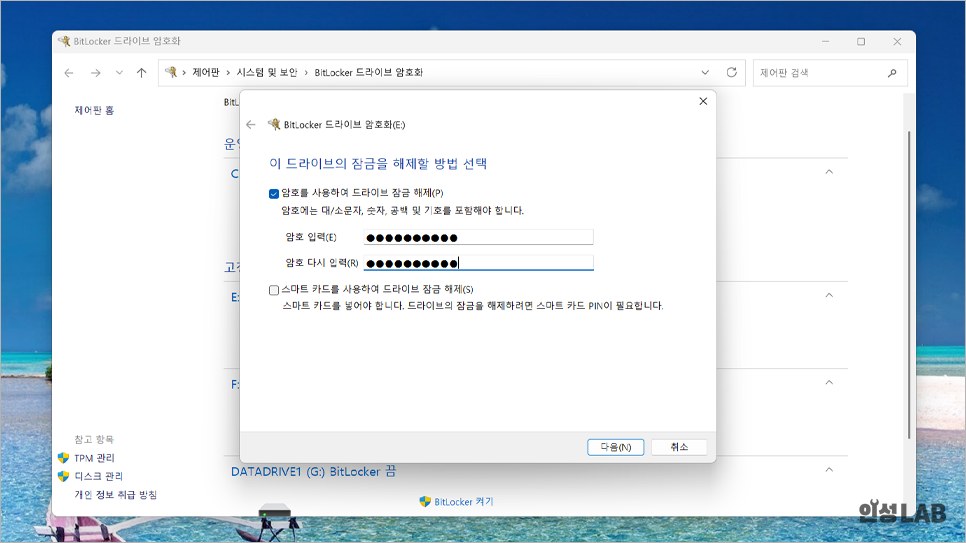Select BitLocker 드라이브 암호화 breadcrumb
Screen dimensions: 966x543
(x=368, y=73)
